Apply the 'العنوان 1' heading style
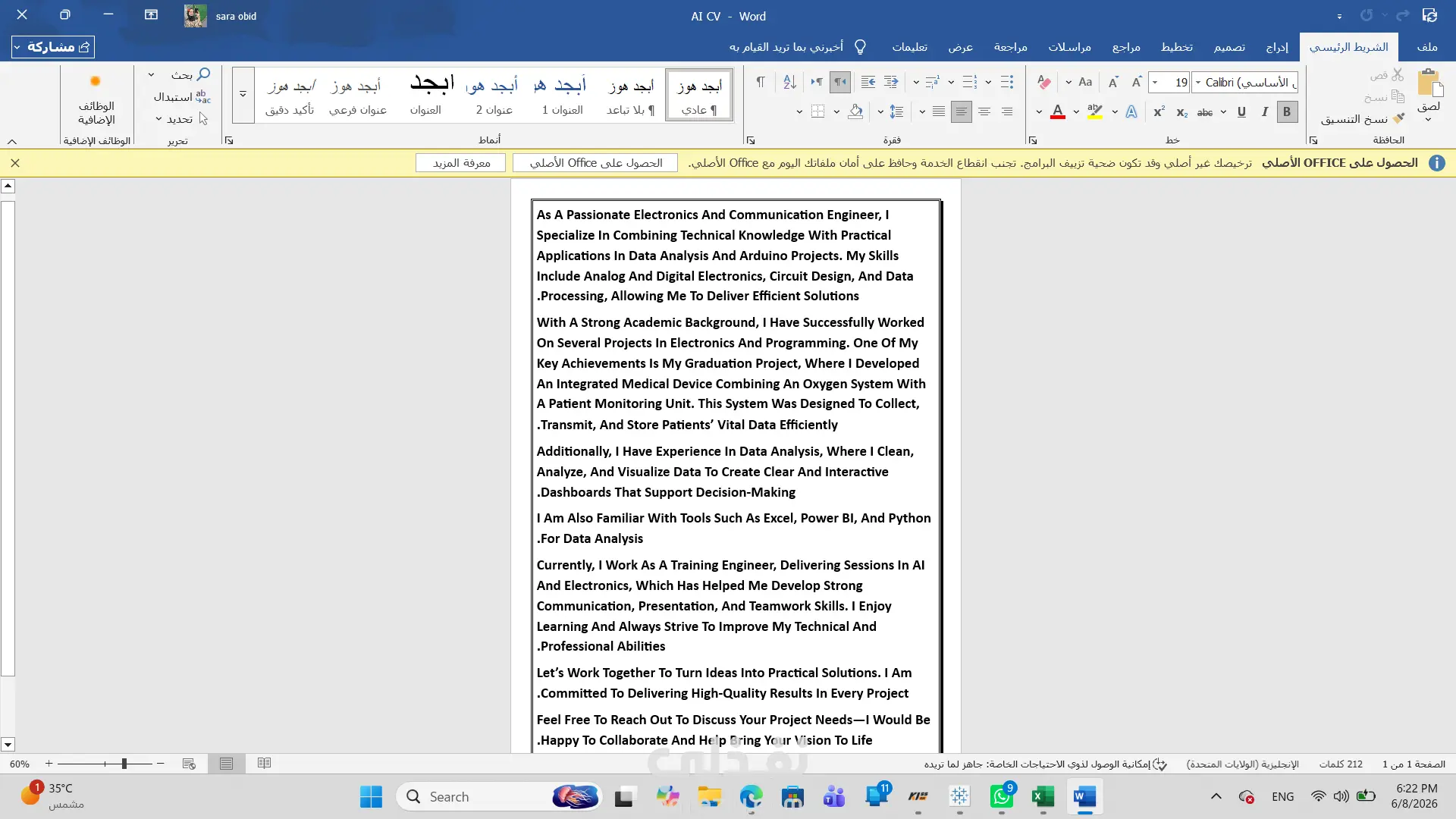The height and width of the screenshot is (819, 1456). pos(562,95)
